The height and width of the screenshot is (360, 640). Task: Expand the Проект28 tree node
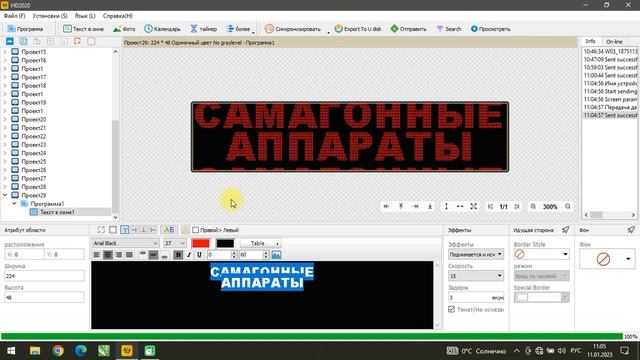pos(5,187)
